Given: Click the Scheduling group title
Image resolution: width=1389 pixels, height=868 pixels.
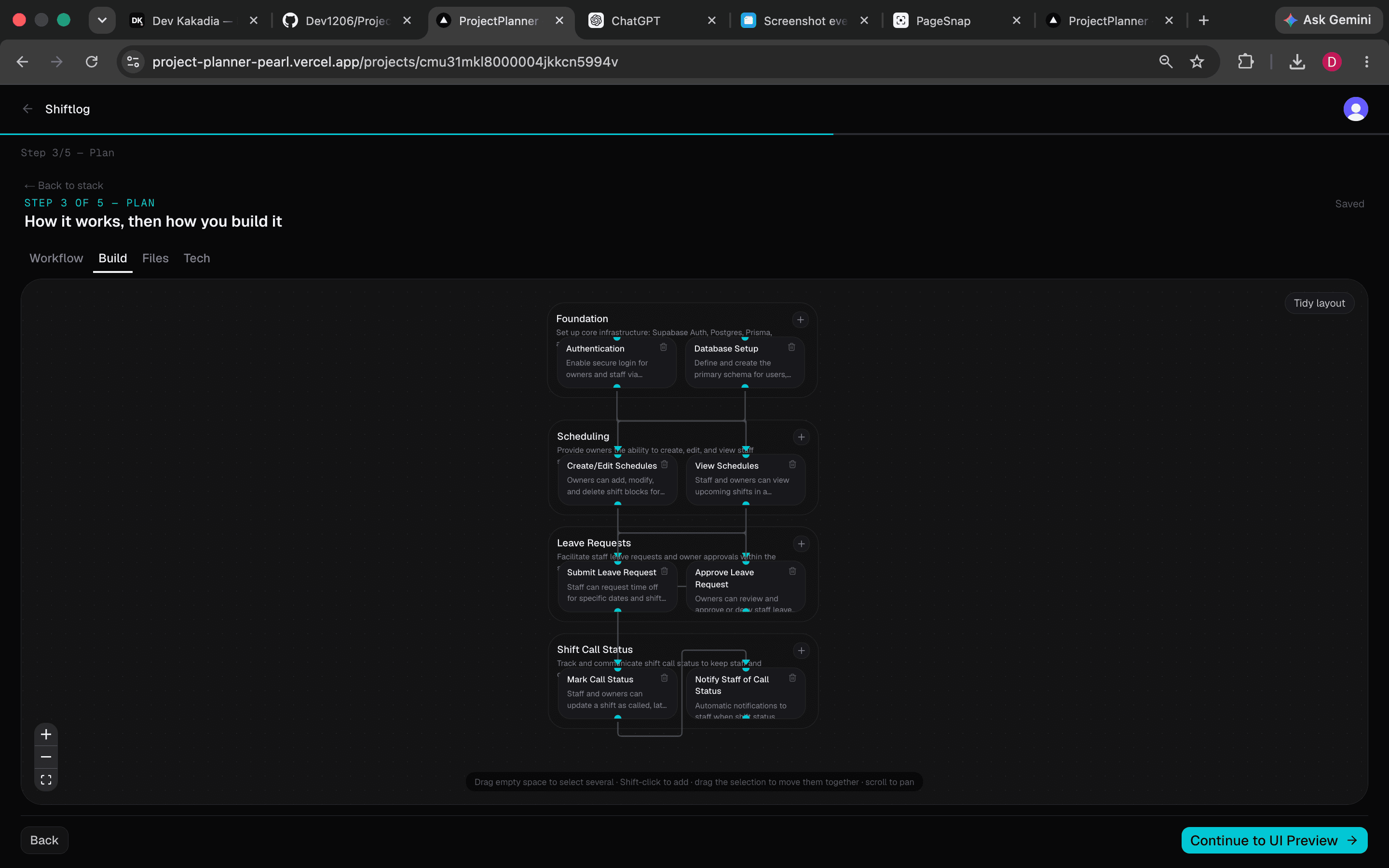Looking at the screenshot, I should click(x=583, y=436).
